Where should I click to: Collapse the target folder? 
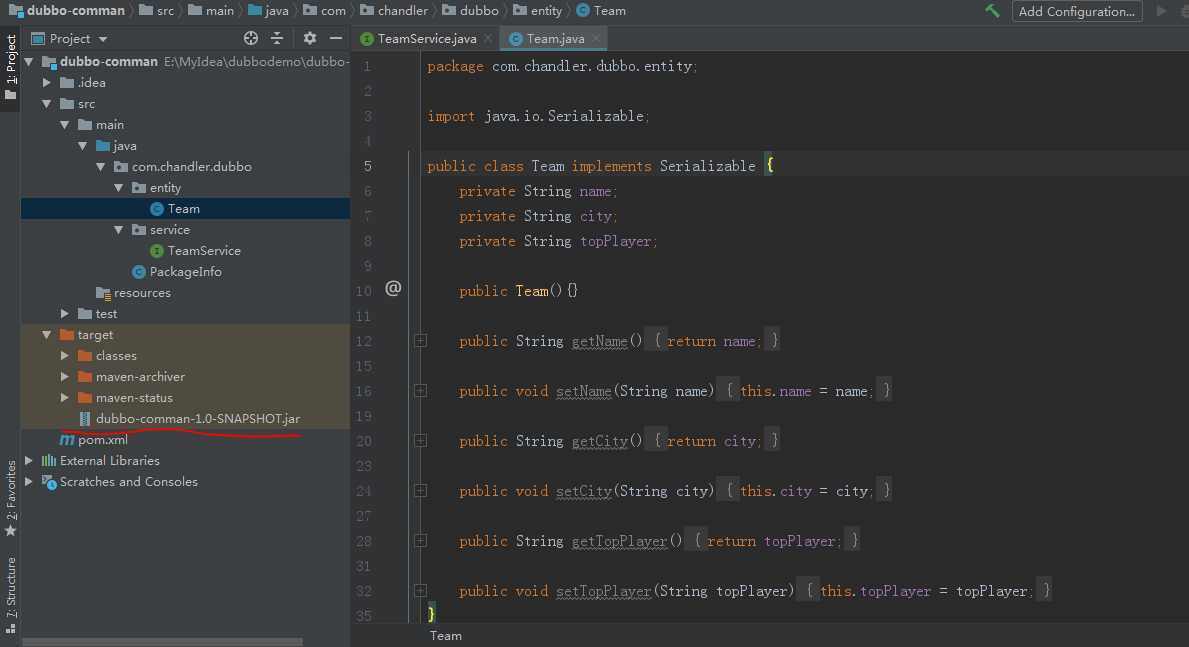click(x=47, y=334)
